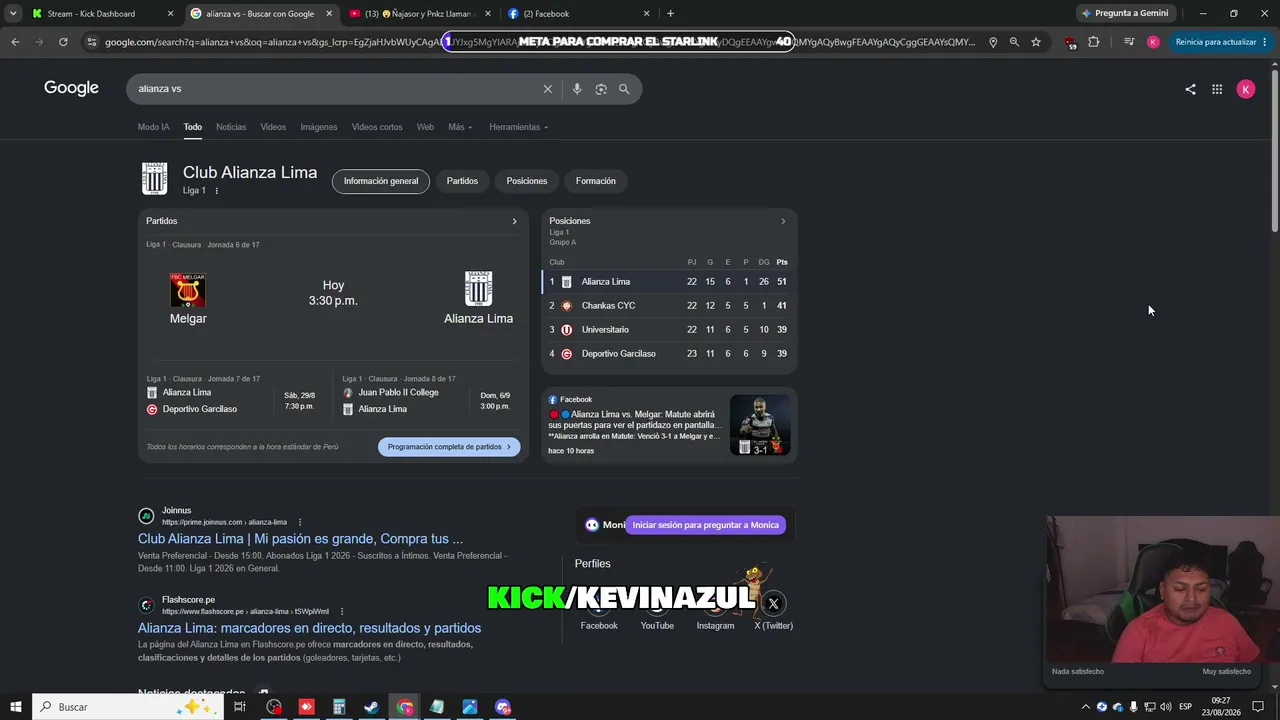Expand the Partidos panel arrow
The image size is (1280, 720).
pyautogui.click(x=514, y=221)
